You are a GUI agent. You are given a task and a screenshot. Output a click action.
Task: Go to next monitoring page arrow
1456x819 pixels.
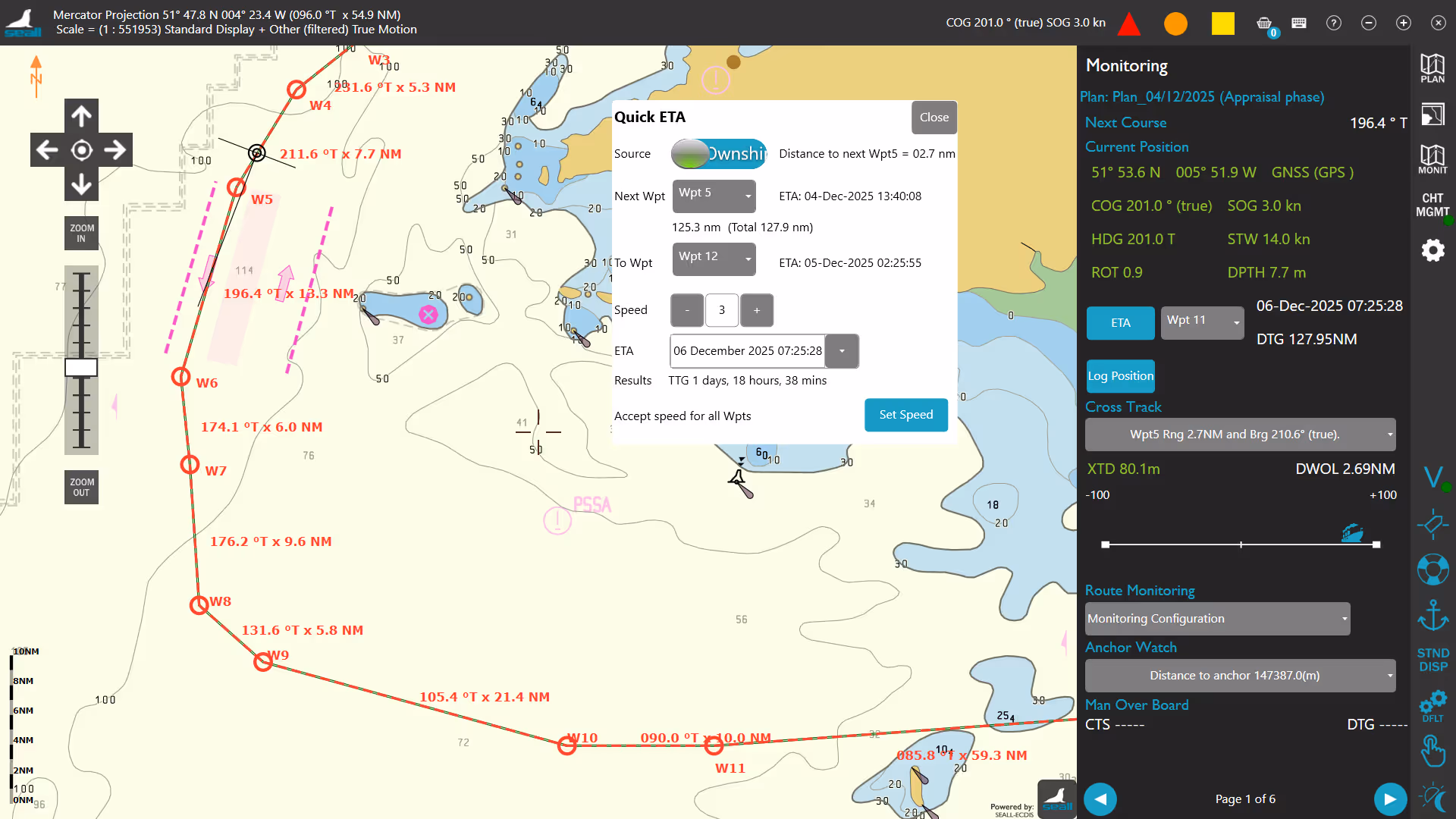click(x=1389, y=799)
